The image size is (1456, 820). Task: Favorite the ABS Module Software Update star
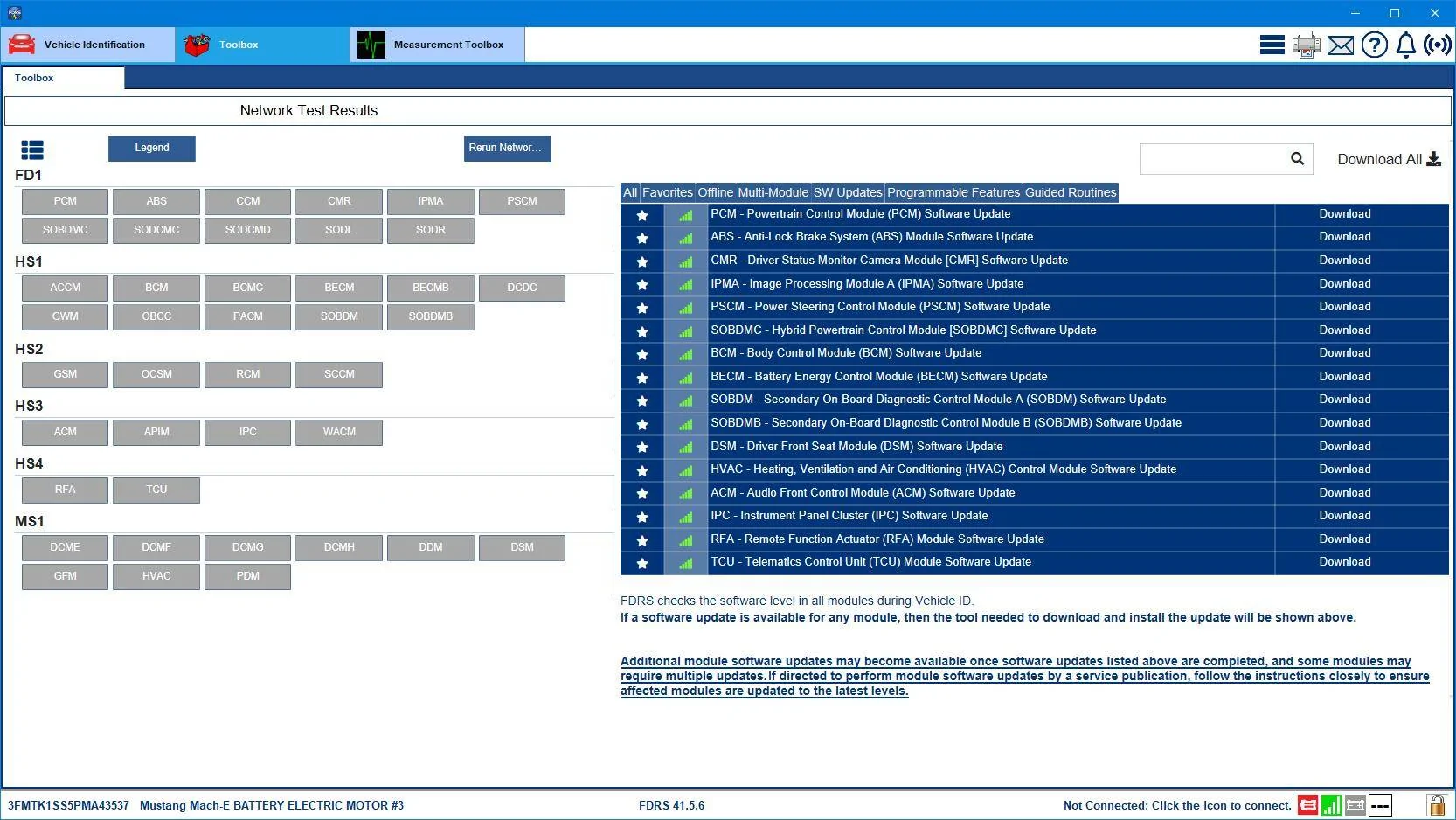point(642,238)
